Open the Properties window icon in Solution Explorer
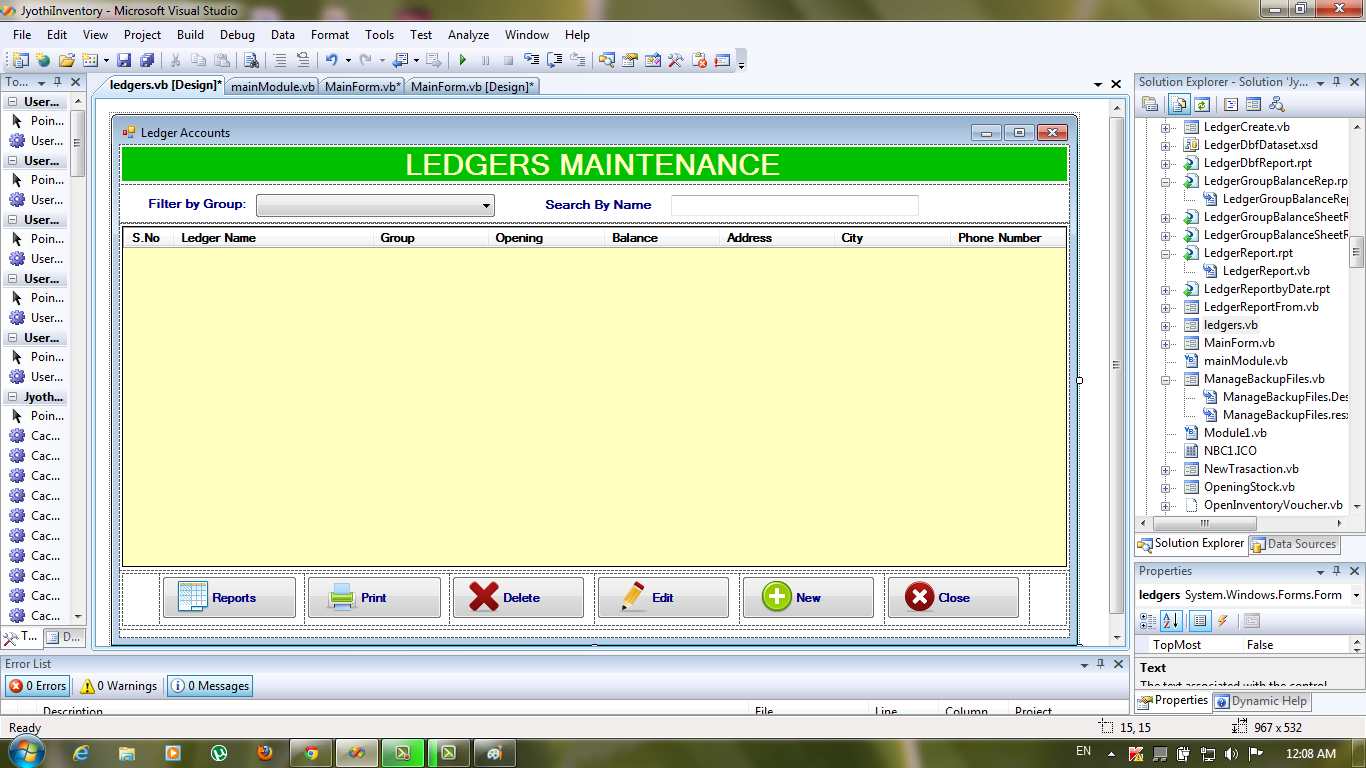This screenshot has width=1366, height=768. pos(1150,103)
